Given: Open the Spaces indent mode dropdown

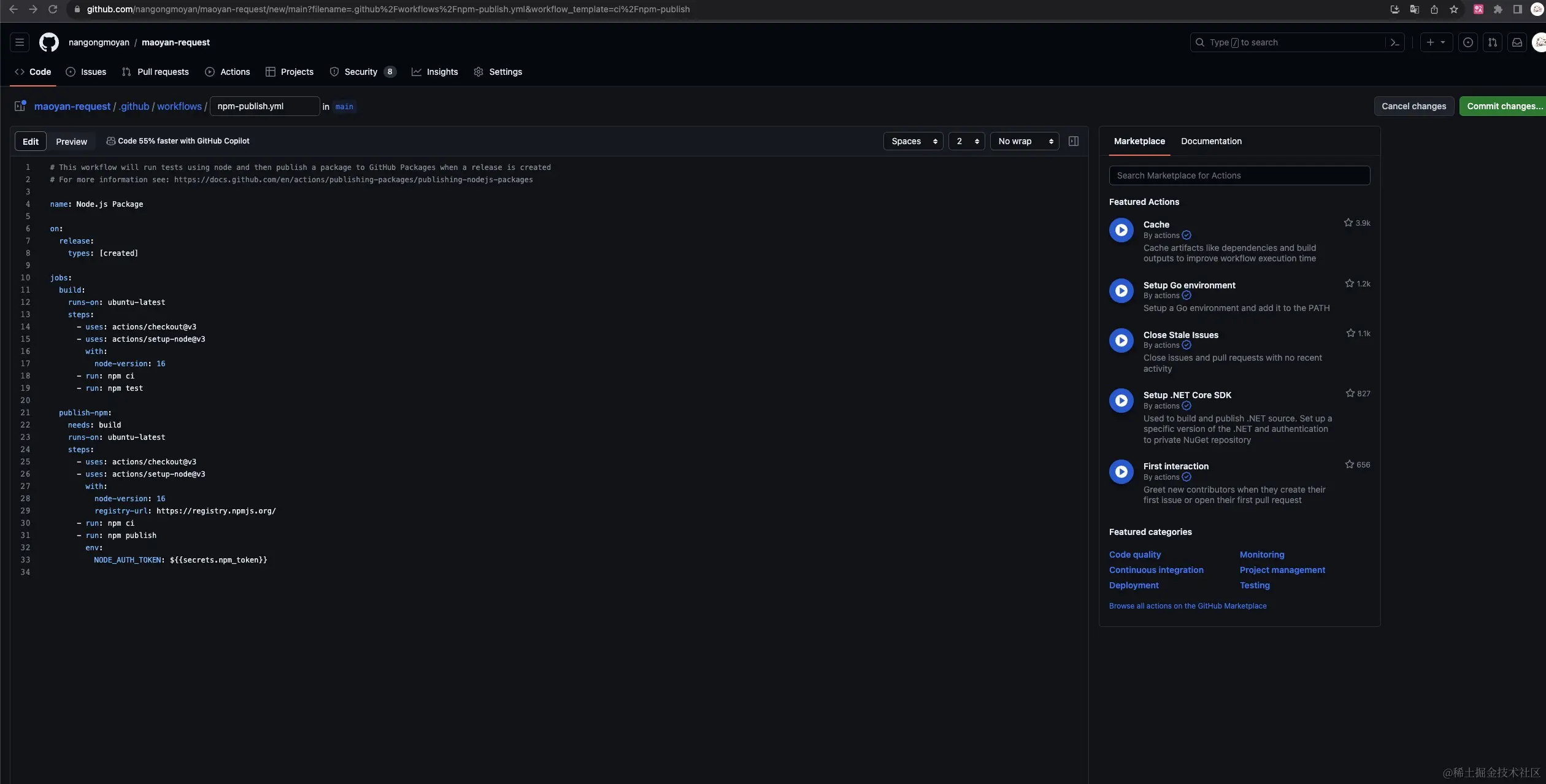Looking at the screenshot, I should 913,141.
